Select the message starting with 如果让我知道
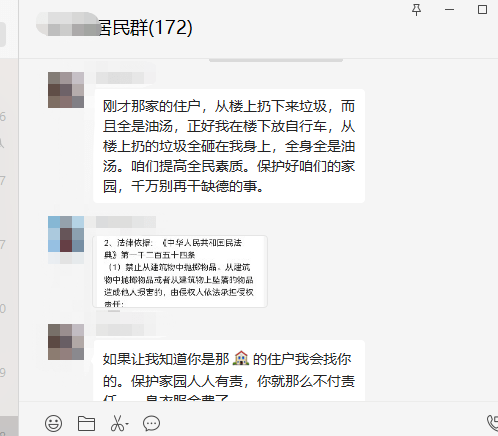Screen dimensions: 498x436 point(229,371)
